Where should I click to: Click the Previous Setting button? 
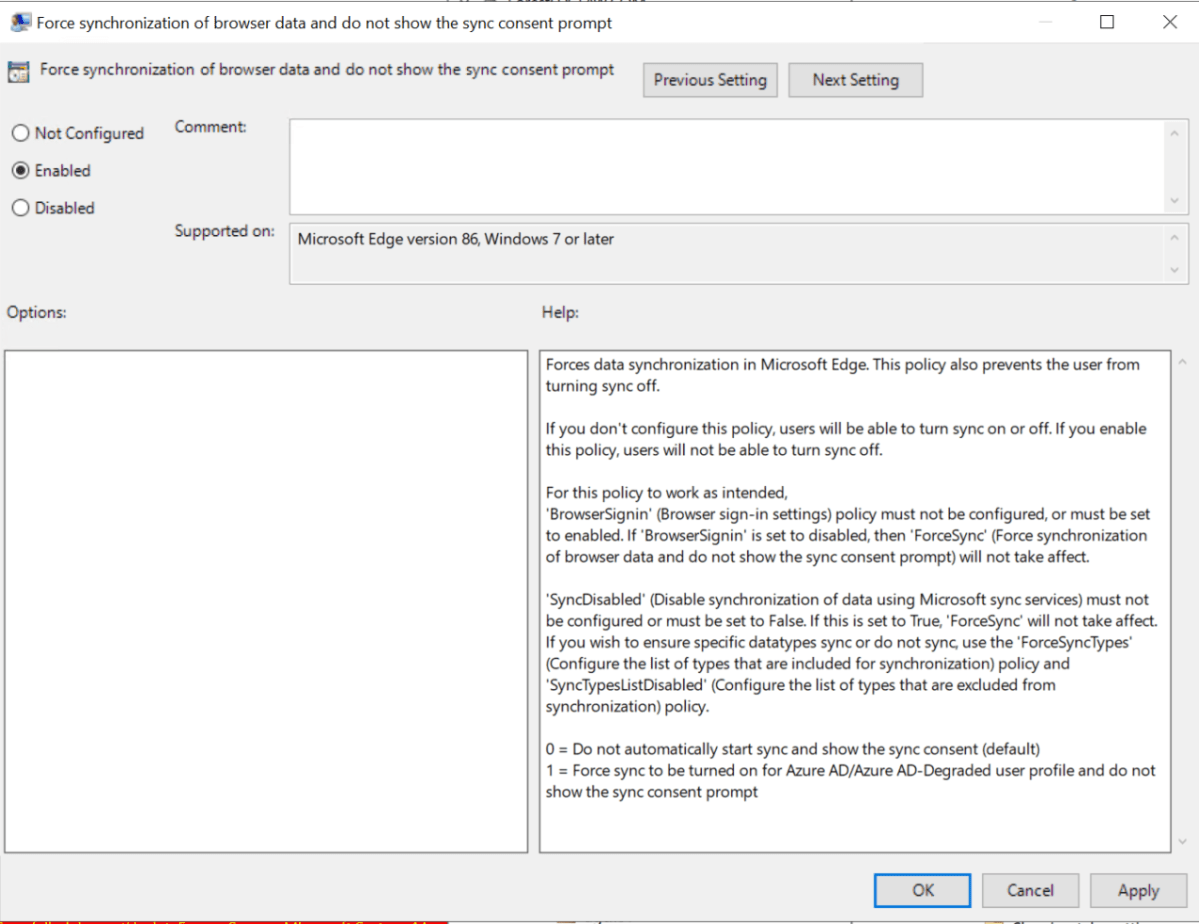pyautogui.click(x=710, y=80)
